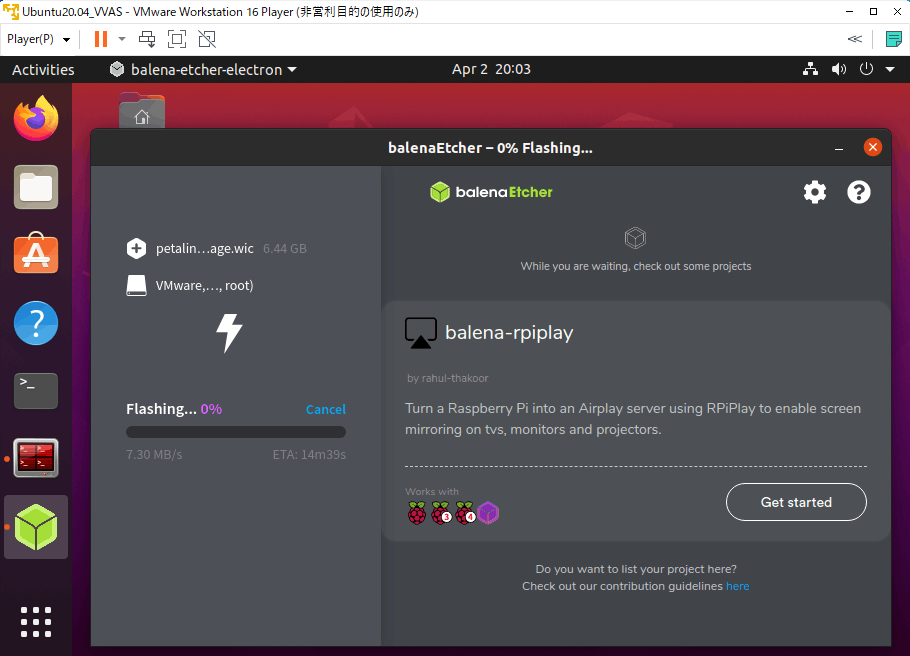Screen dimensions: 910x656
Task: Click the ETA: 14m39s text
Action: [309, 455]
